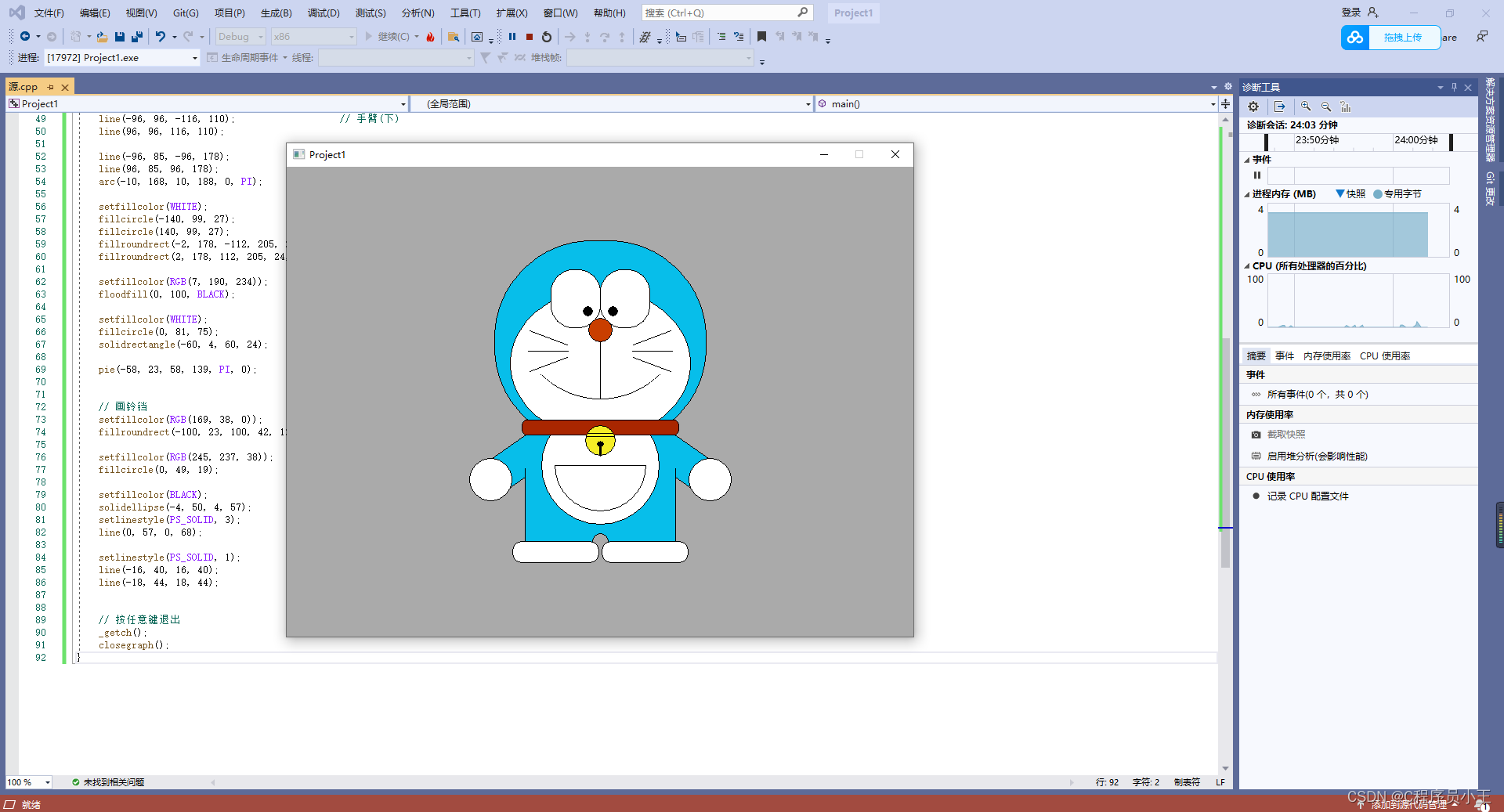1504x812 pixels.
Task: Click the diagnostic tools export/output icon
Action: (x=1280, y=106)
